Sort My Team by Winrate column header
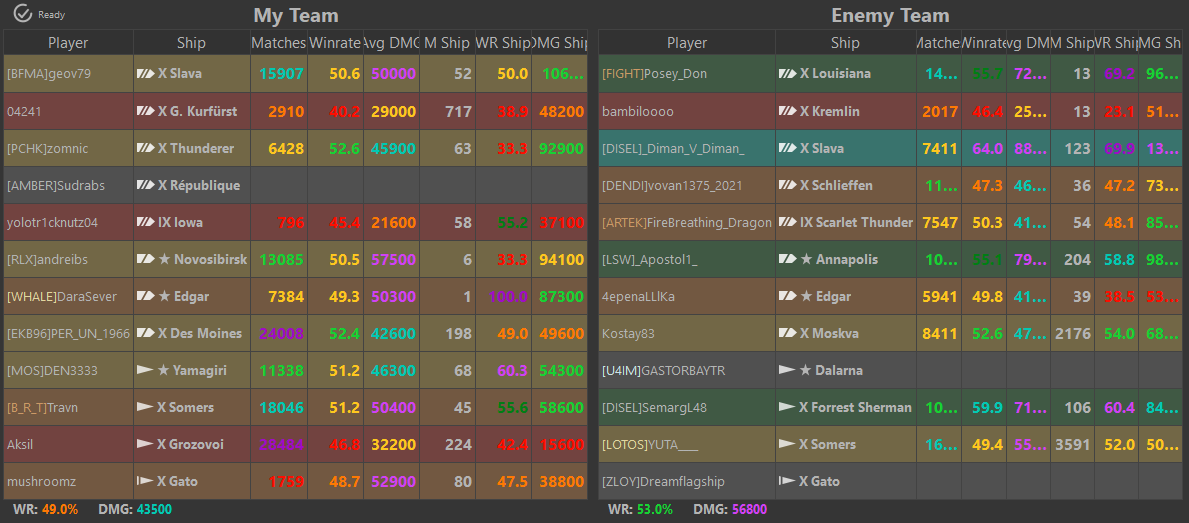Viewport: 1189px width, 523px height. (335, 43)
